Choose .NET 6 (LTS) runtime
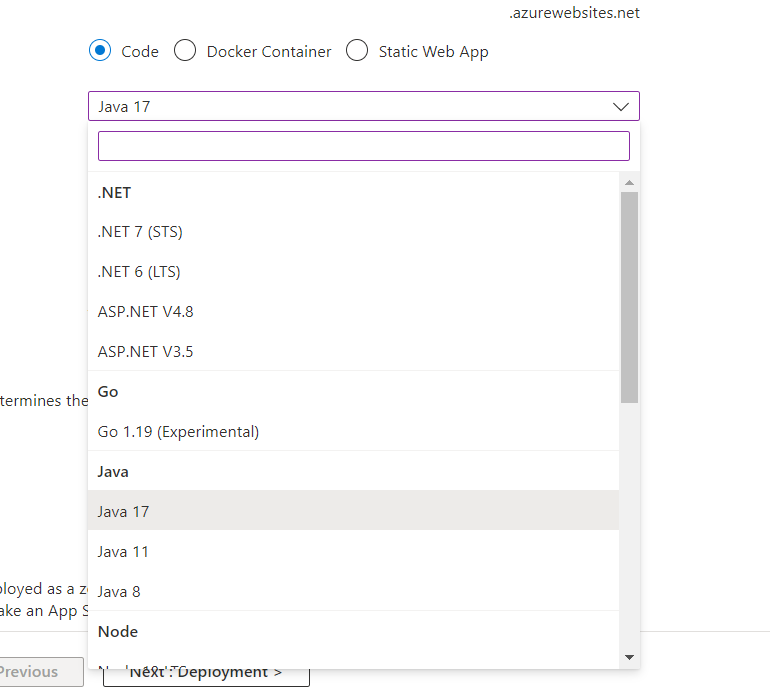This screenshot has height=695, width=770. pos(353,272)
